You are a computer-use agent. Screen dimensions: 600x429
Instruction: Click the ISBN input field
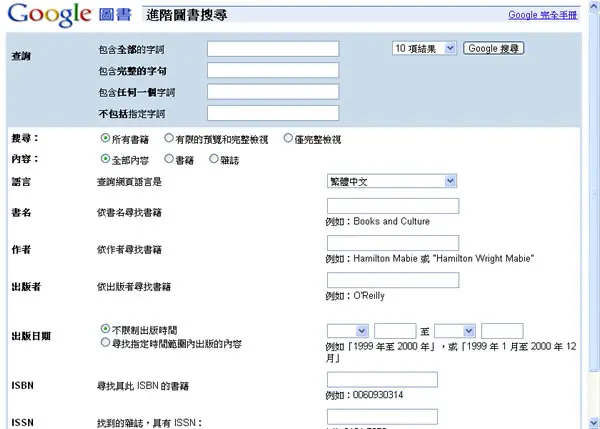pos(382,379)
